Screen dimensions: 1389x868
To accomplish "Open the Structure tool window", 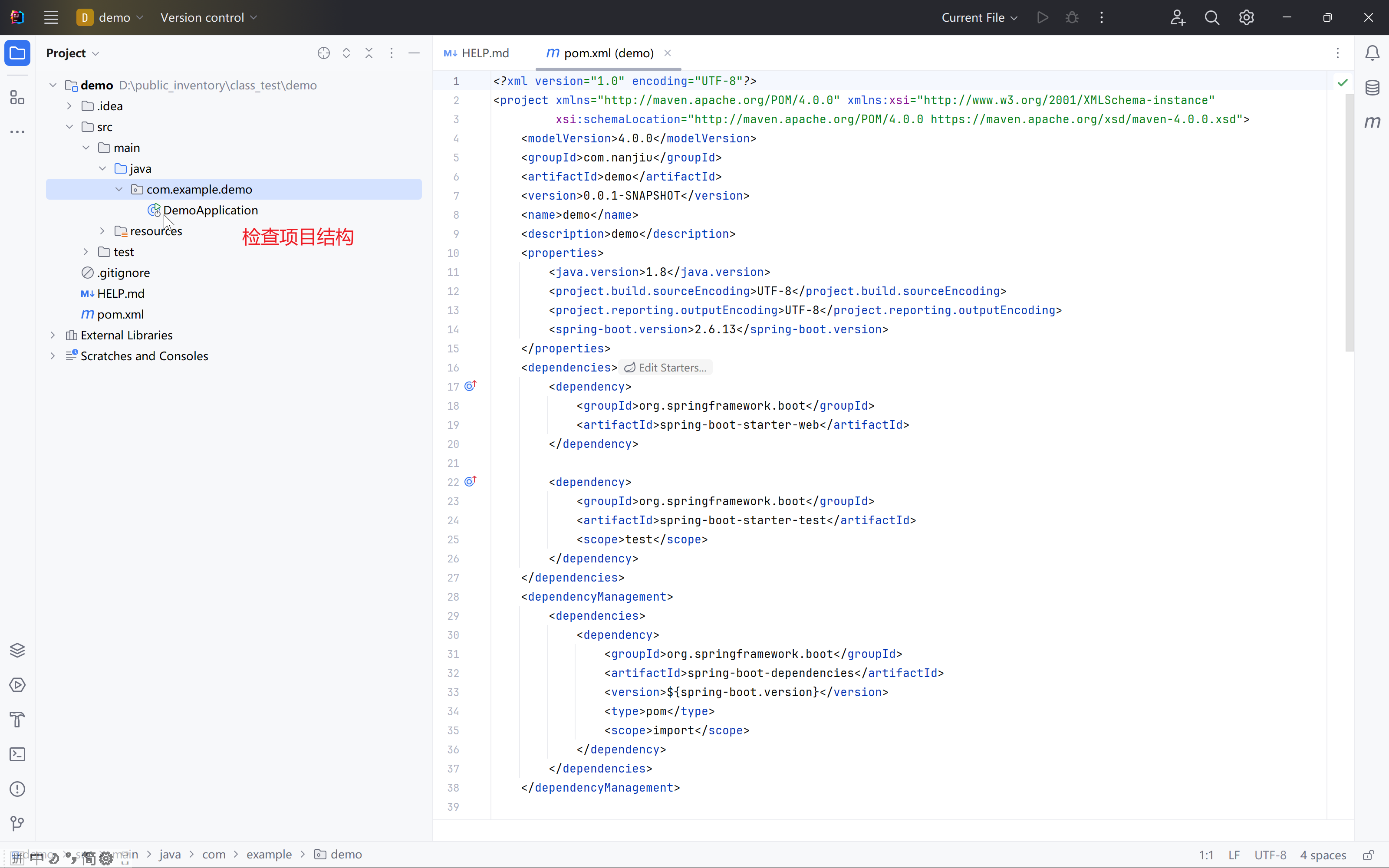I will pos(17,98).
